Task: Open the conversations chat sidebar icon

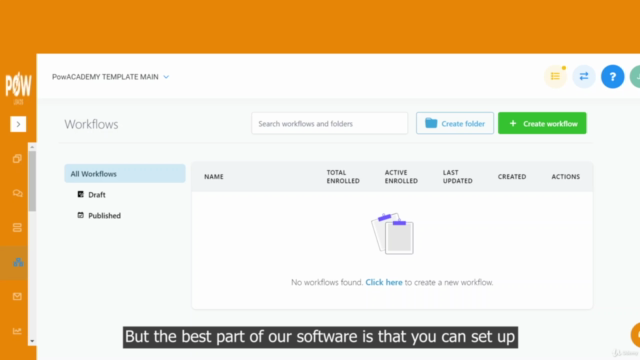Action: click(17, 193)
